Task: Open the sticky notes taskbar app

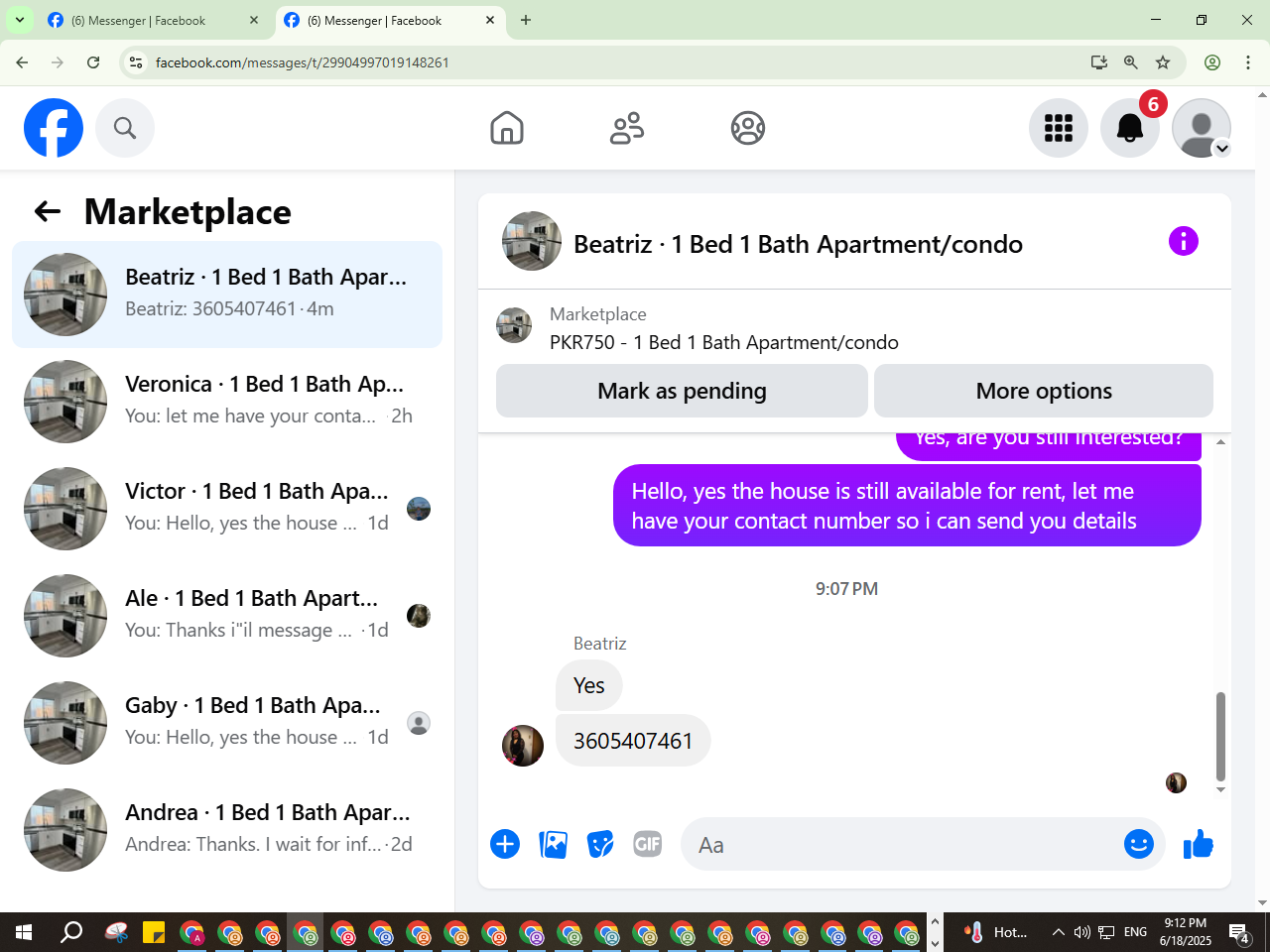Action: pos(154,932)
